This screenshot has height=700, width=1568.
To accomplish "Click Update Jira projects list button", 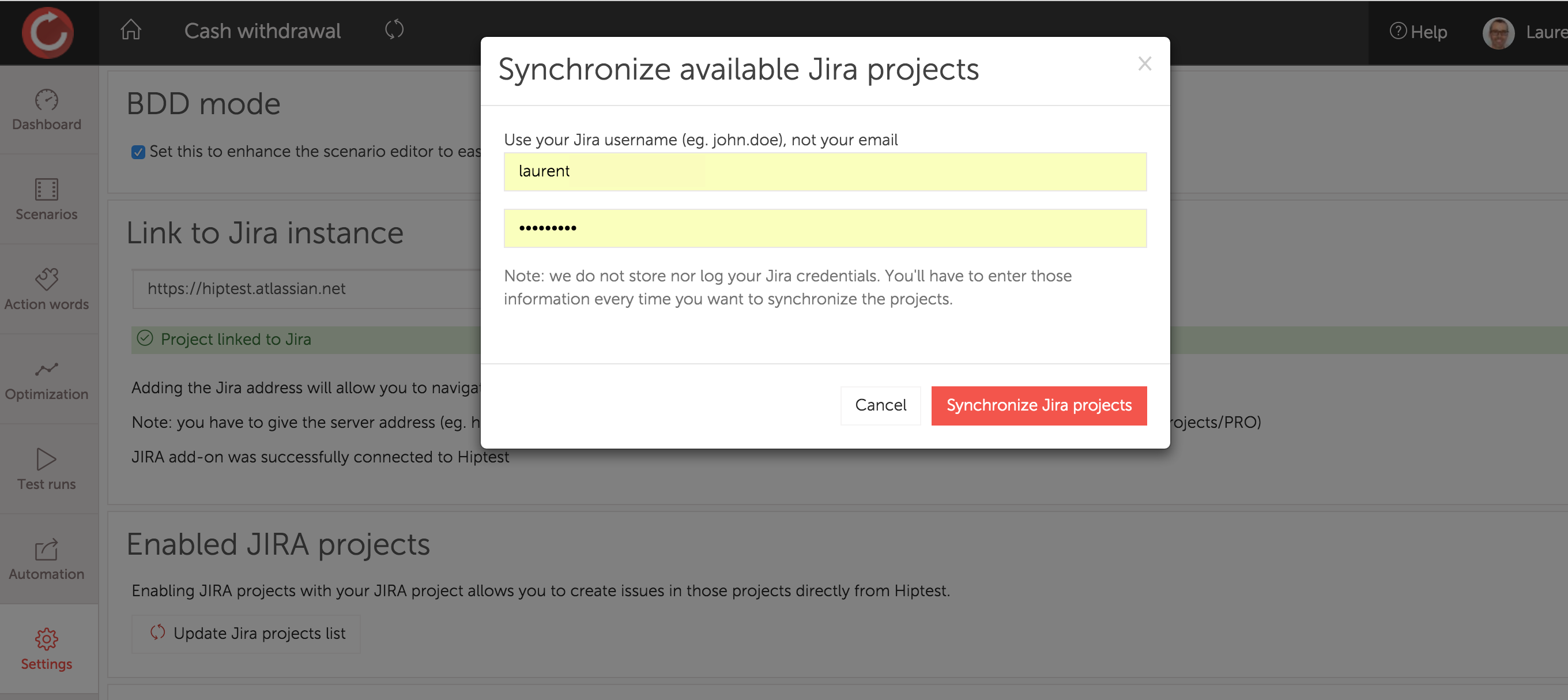I will (246, 634).
